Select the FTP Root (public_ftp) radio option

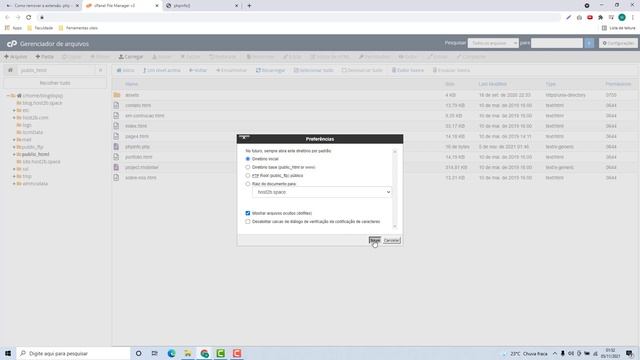pos(248,176)
